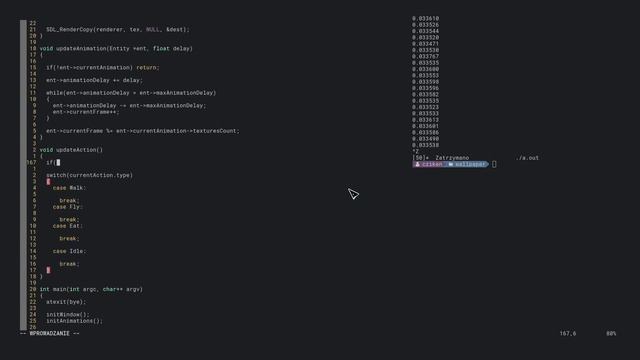Click the '167,6' cursor position in status line
Image resolution: width=640 pixels, height=360 pixels.
[x=568, y=333]
